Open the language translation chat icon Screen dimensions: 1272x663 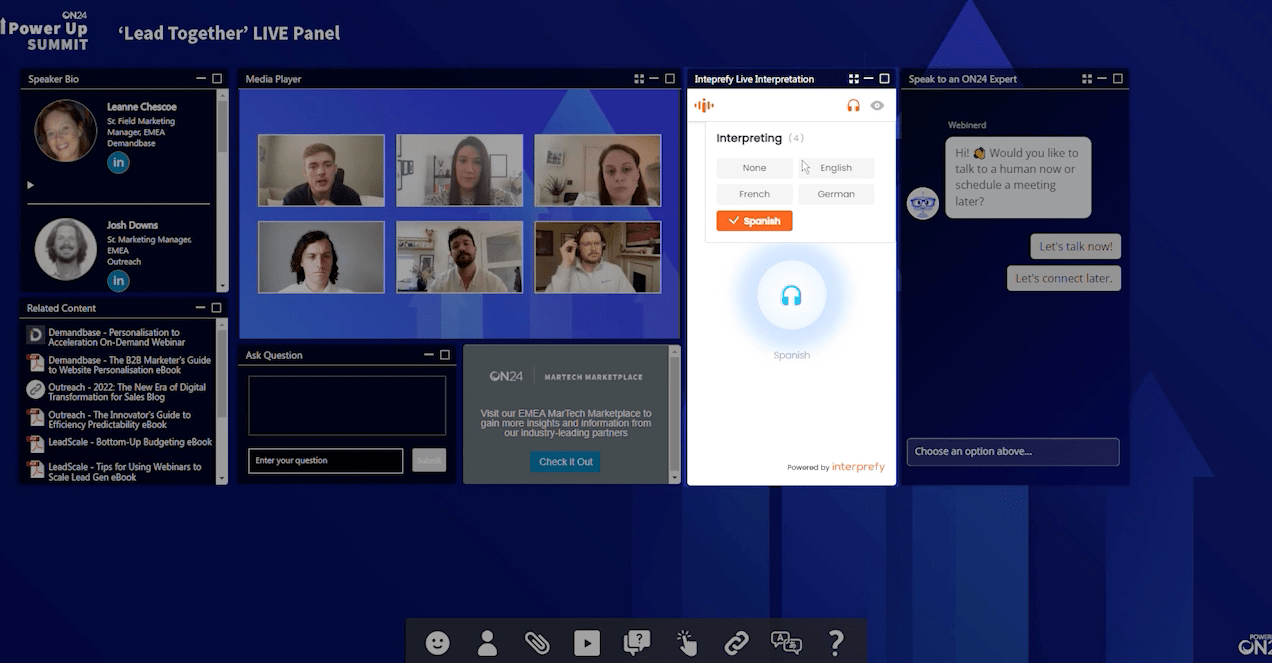[x=786, y=643]
